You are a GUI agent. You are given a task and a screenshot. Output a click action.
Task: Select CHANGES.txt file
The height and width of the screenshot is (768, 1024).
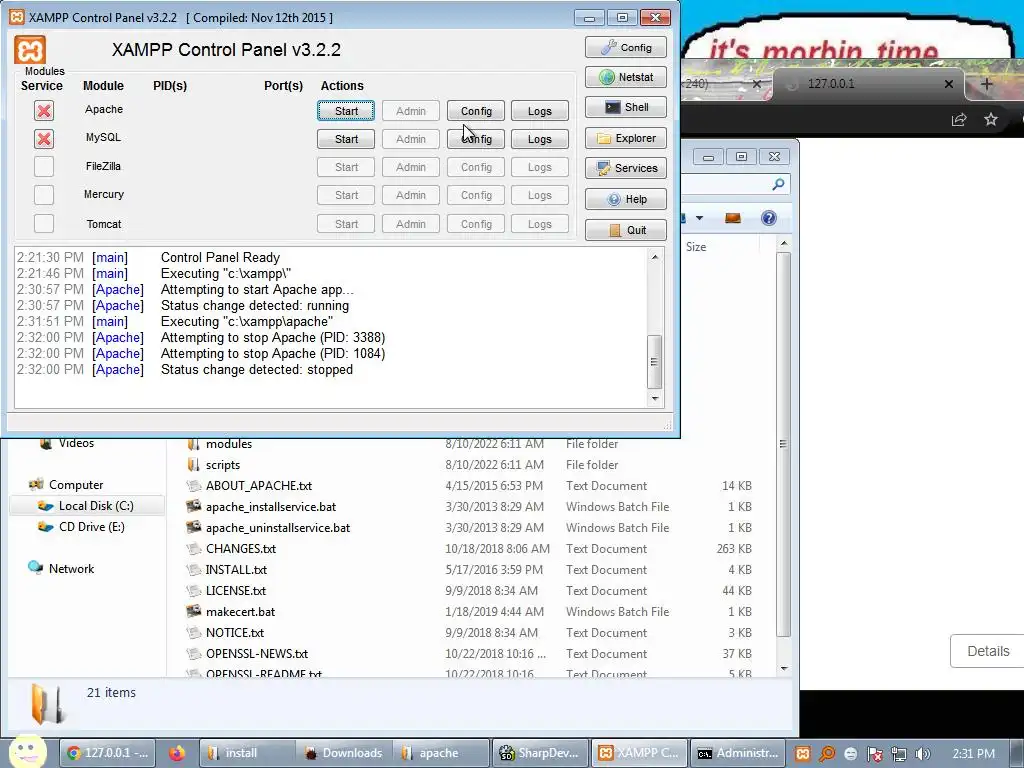(240, 549)
